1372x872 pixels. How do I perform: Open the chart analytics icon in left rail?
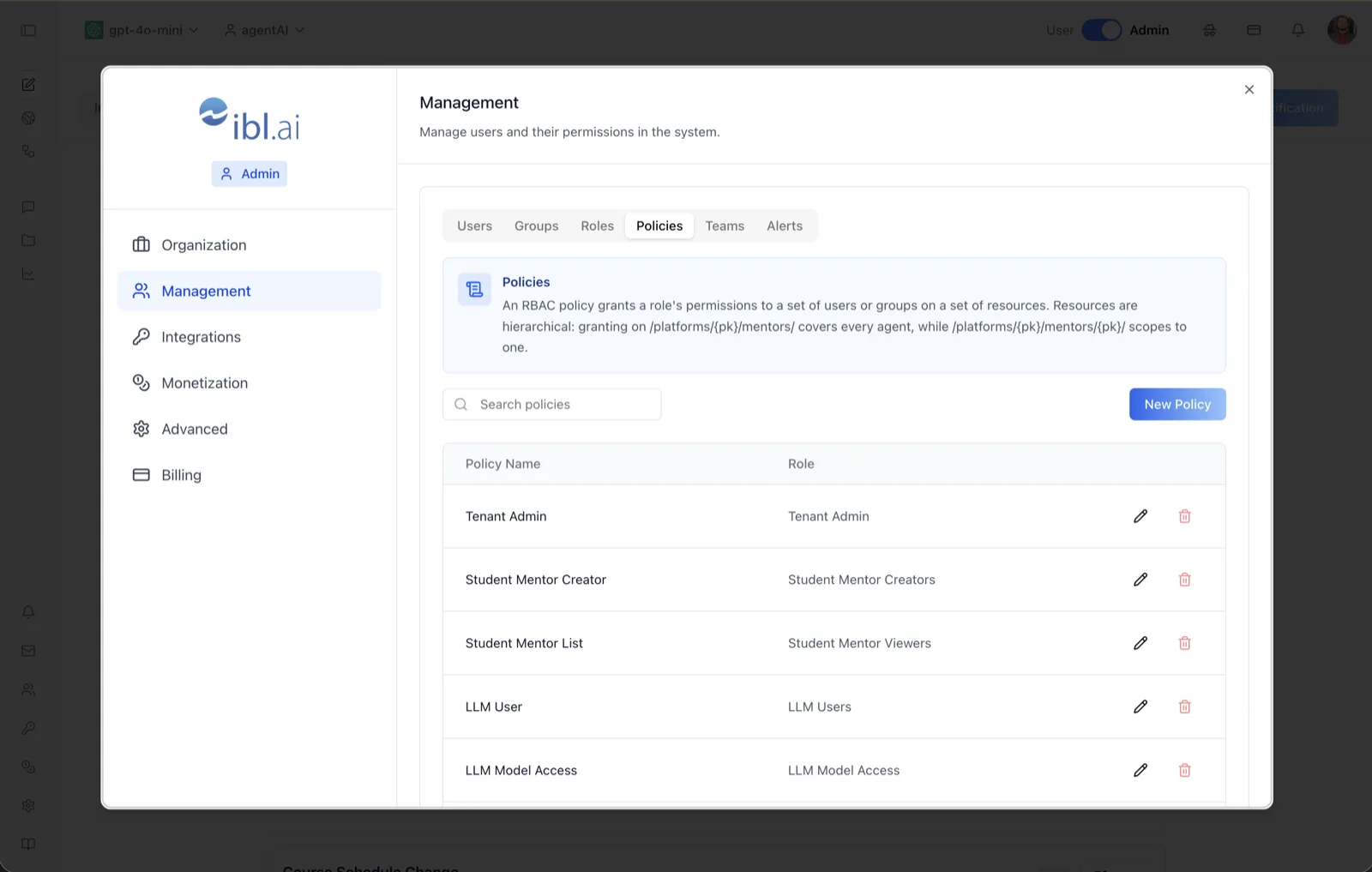(28, 274)
